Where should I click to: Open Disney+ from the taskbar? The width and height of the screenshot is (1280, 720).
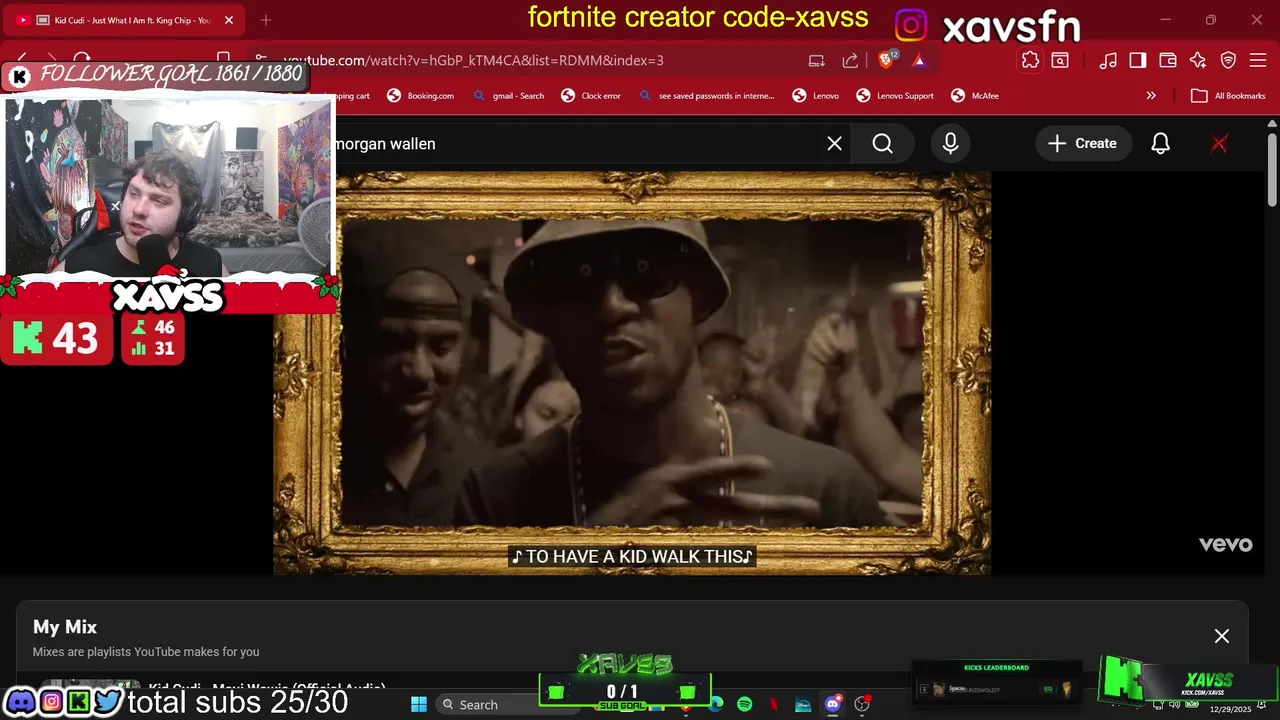click(x=803, y=704)
